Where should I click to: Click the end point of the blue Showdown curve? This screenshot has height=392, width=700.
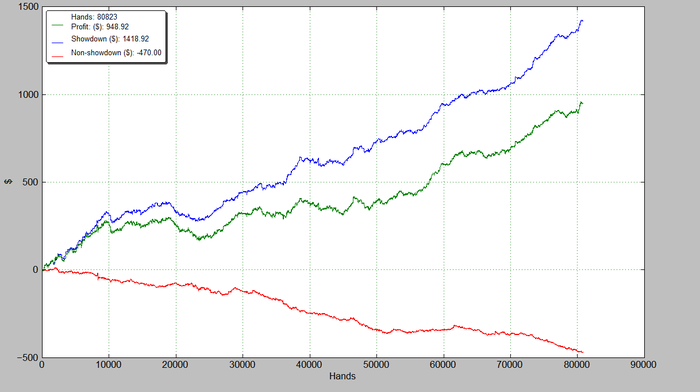point(582,21)
